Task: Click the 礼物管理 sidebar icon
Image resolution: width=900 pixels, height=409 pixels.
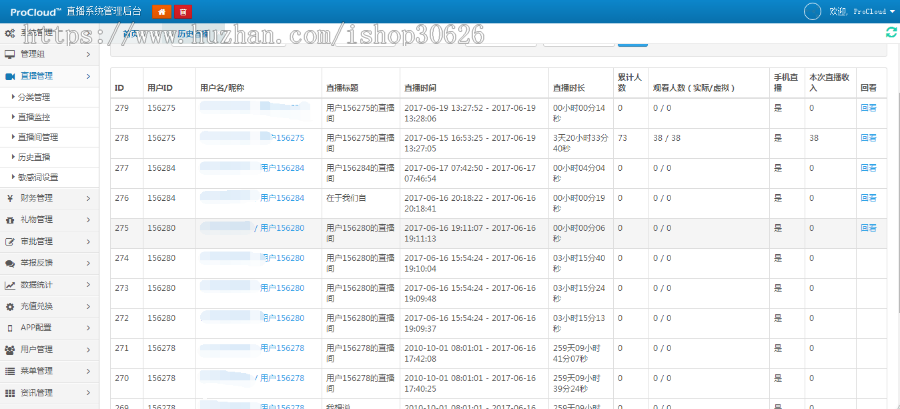Action: (x=10, y=220)
